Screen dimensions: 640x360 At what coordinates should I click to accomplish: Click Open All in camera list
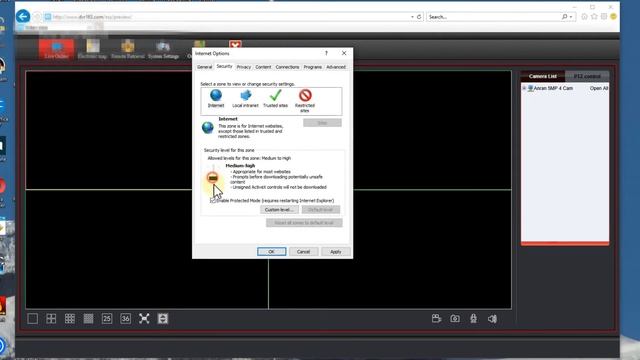(599, 88)
